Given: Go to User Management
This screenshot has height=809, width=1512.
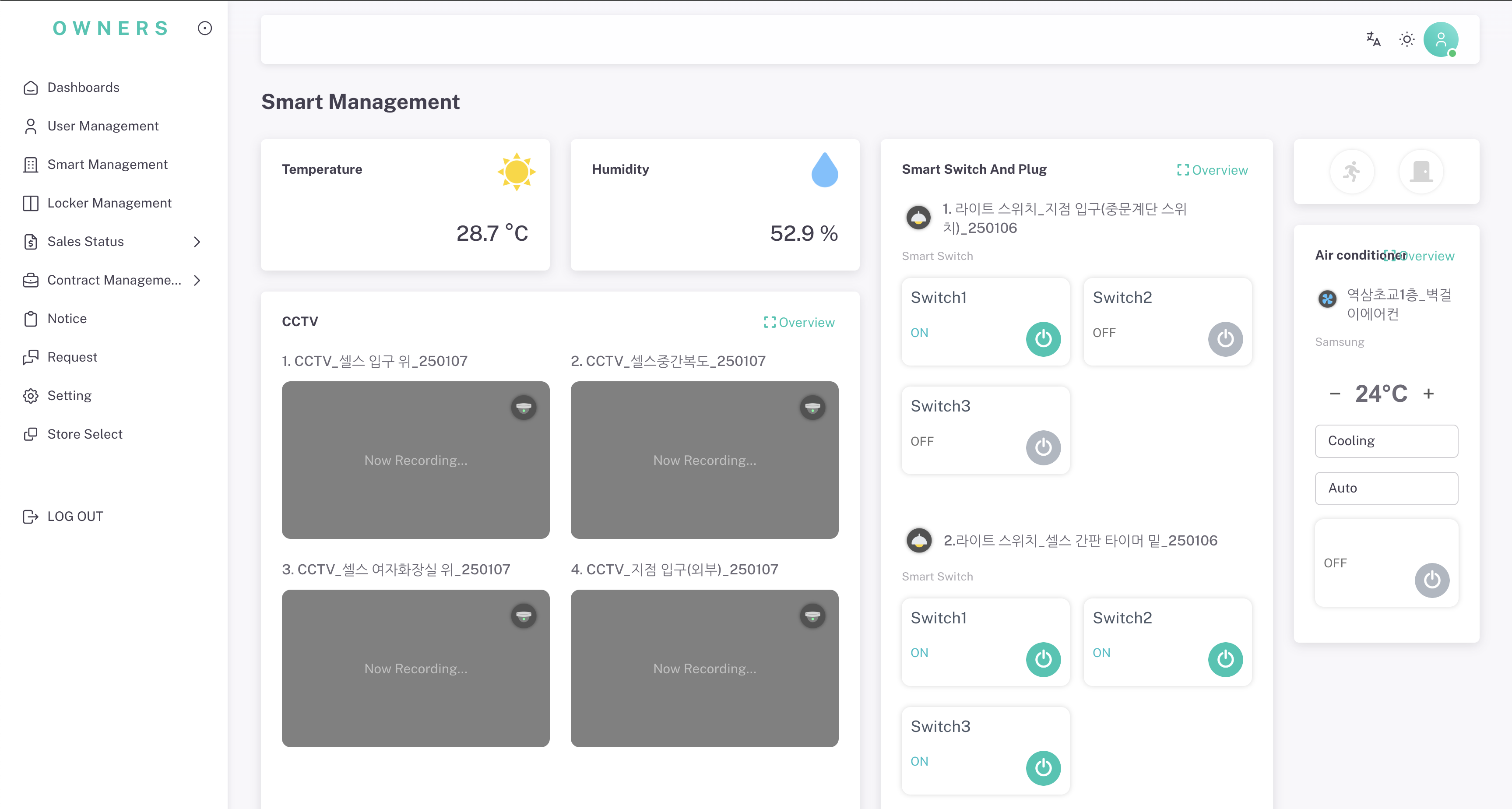Looking at the screenshot, I should 113,126.
